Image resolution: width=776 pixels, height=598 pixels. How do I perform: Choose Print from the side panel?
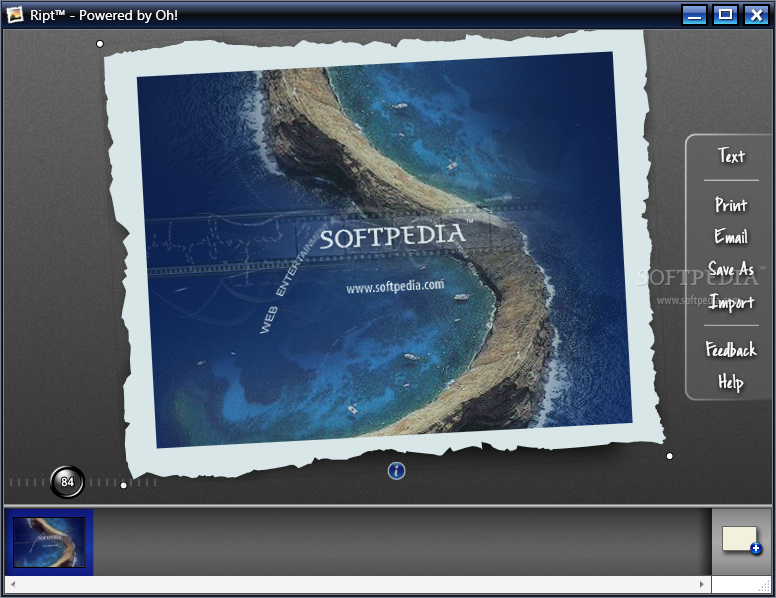point(731,204)
